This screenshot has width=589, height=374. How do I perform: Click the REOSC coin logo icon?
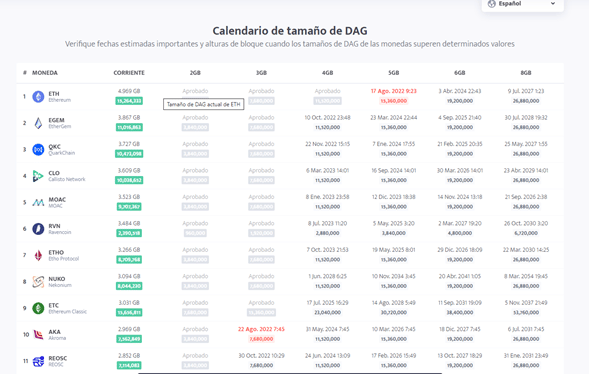tap(38, 361)
